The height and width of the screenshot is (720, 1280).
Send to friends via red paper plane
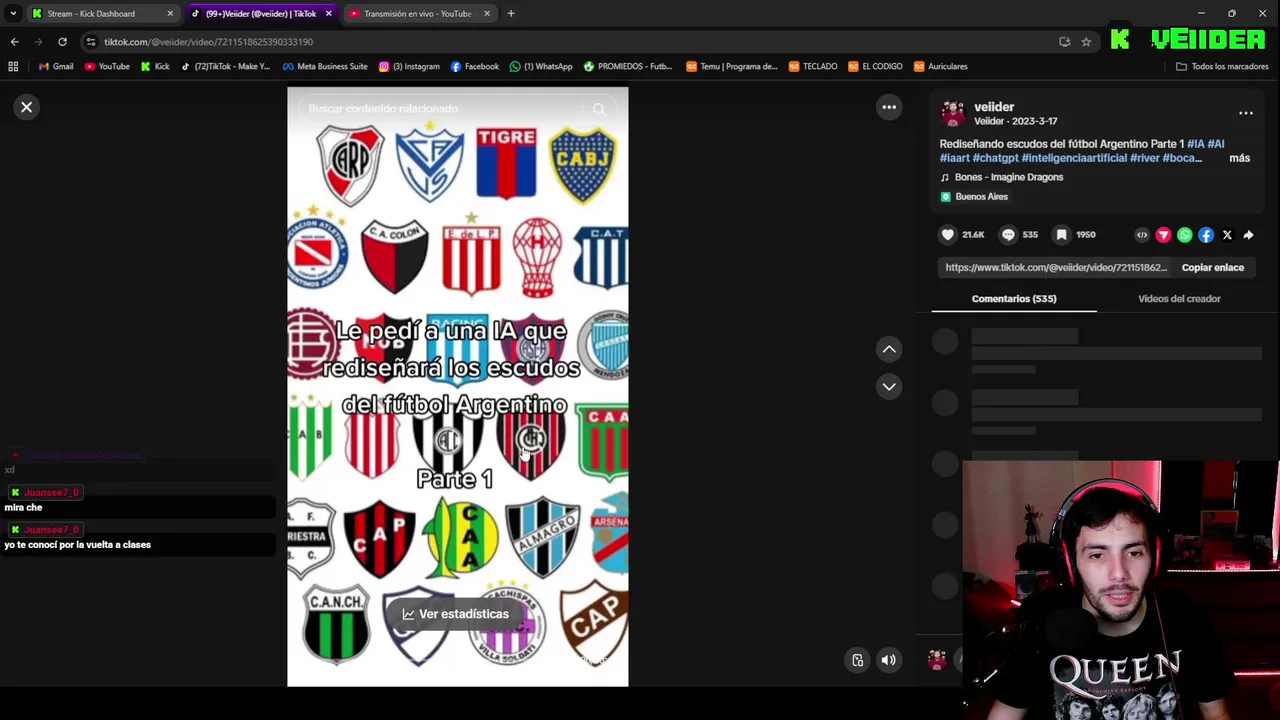click(x=1163, y=235)
